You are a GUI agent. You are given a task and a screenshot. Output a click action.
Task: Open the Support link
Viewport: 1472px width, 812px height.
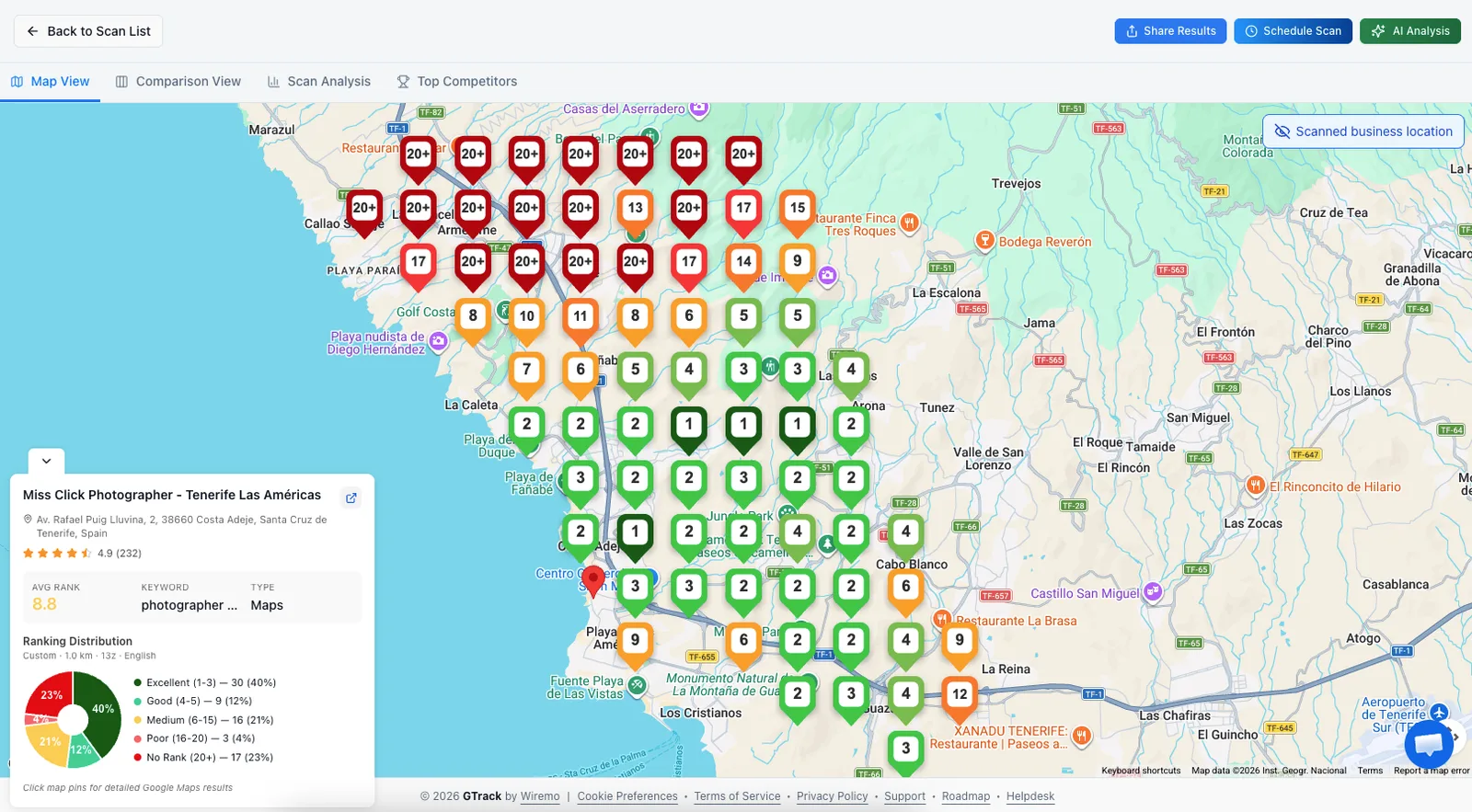pyautogui.click(x=905, y=796)
